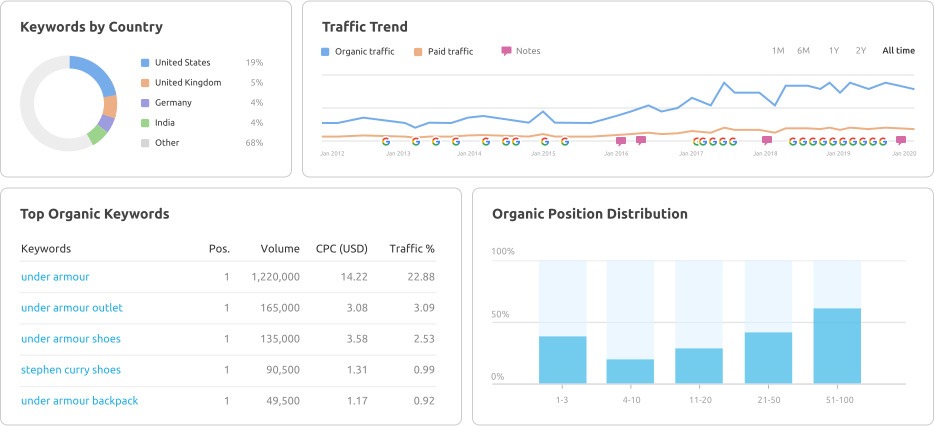Click the Keywords column header
This screenshot has height=426, width=934.
pyautogui.click(x=46, y=248)
